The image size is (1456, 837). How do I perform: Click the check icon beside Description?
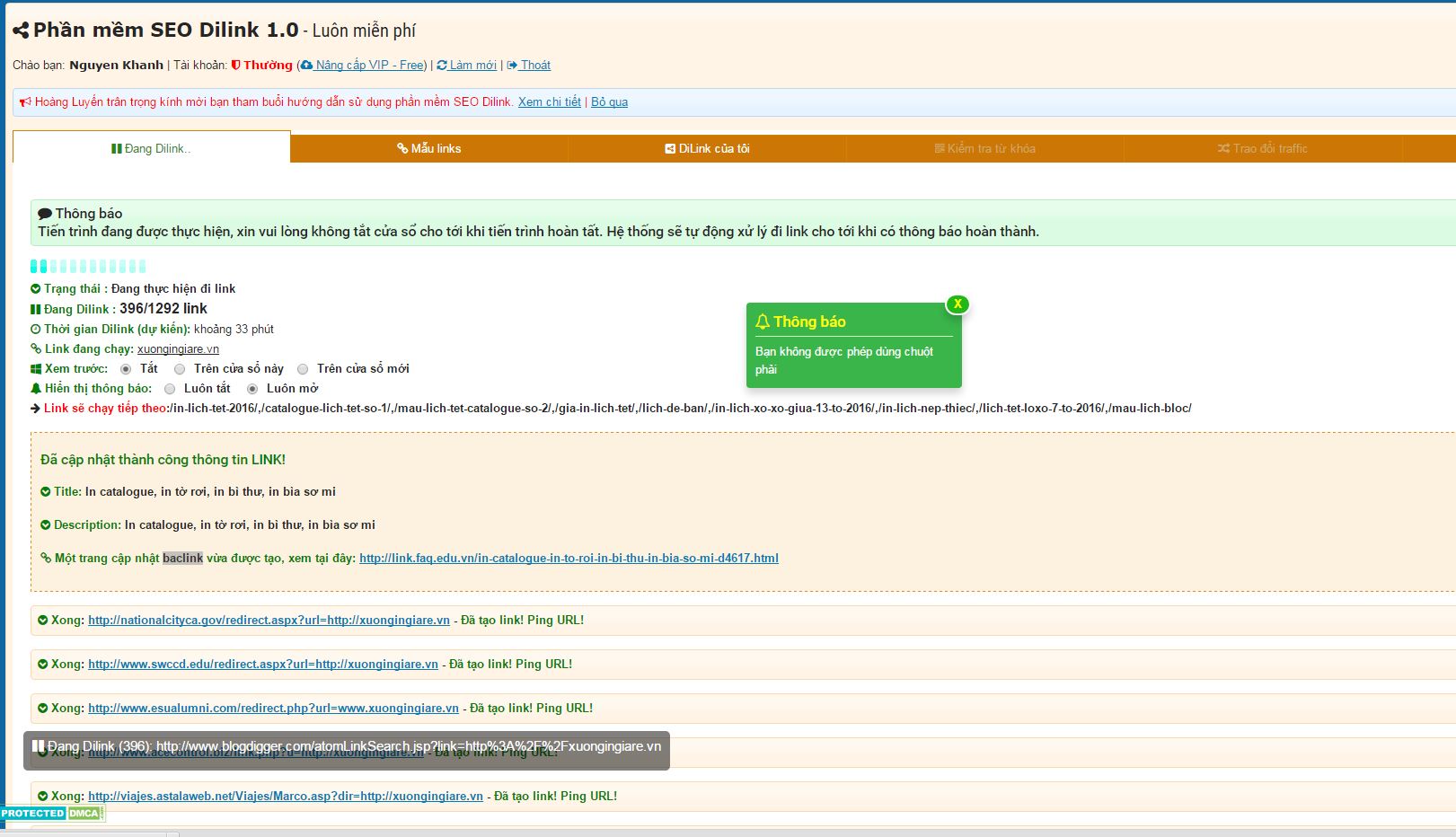46,525
